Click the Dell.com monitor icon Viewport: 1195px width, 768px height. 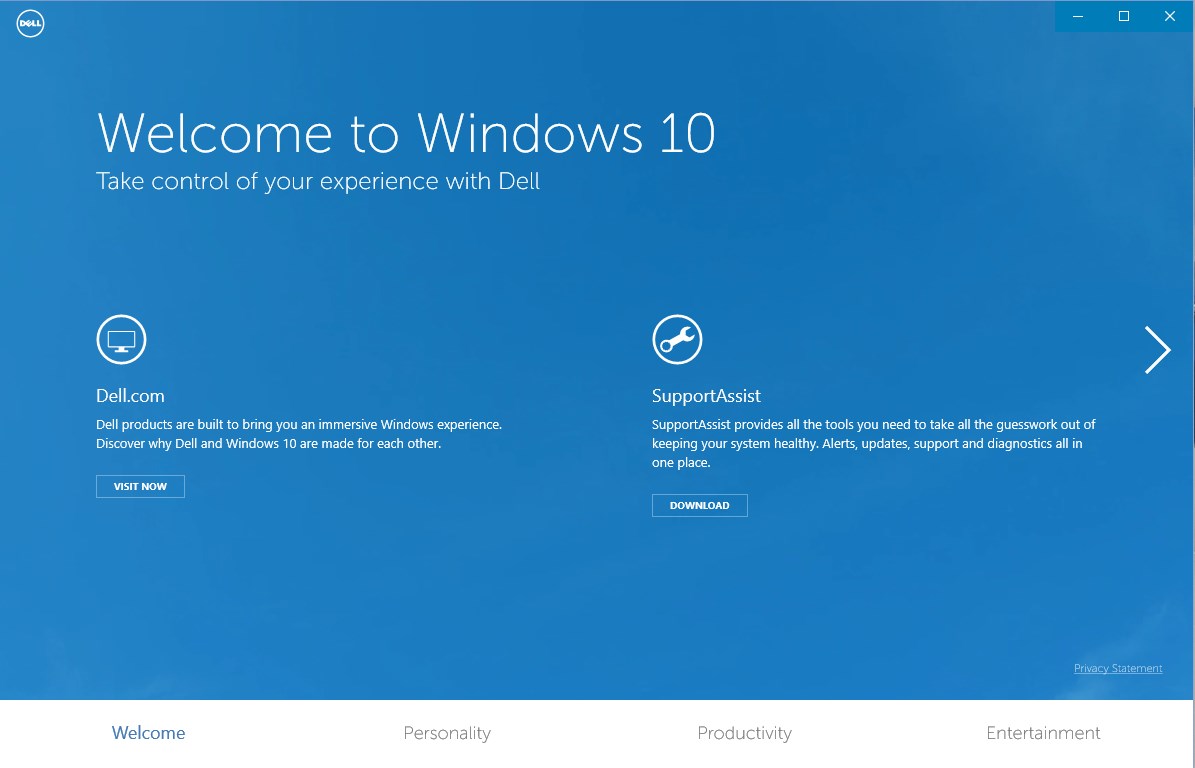point(121,339)
